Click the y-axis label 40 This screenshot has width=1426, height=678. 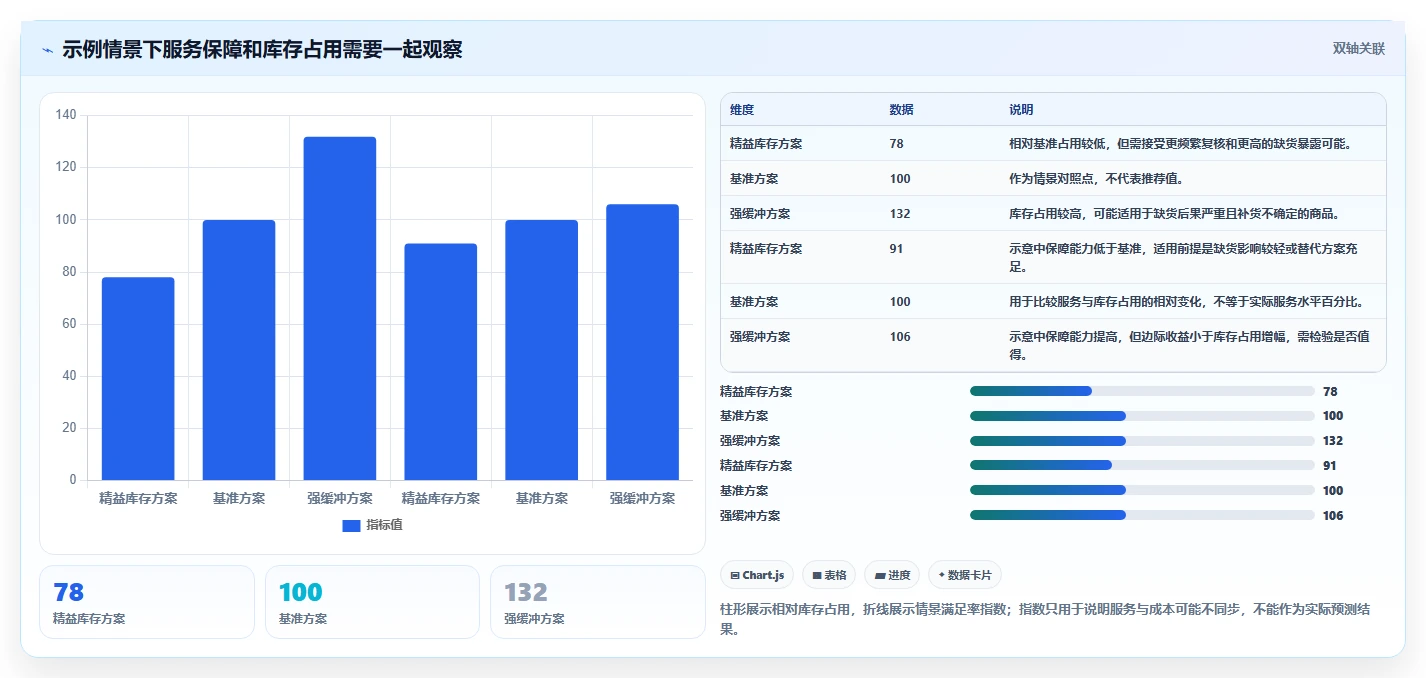pyautogui.click(x=69, y=376)
